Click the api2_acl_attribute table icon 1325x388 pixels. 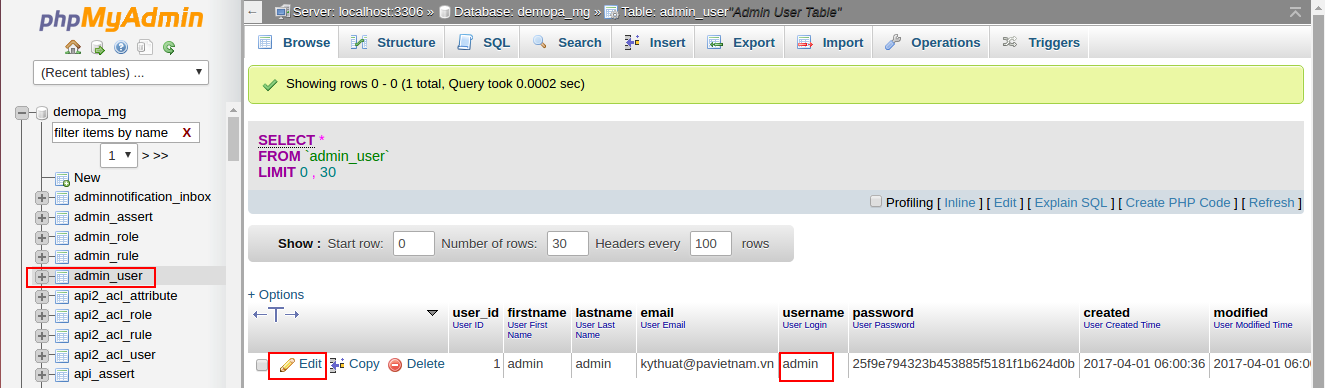pyautogui.click(x=62, y=296)
